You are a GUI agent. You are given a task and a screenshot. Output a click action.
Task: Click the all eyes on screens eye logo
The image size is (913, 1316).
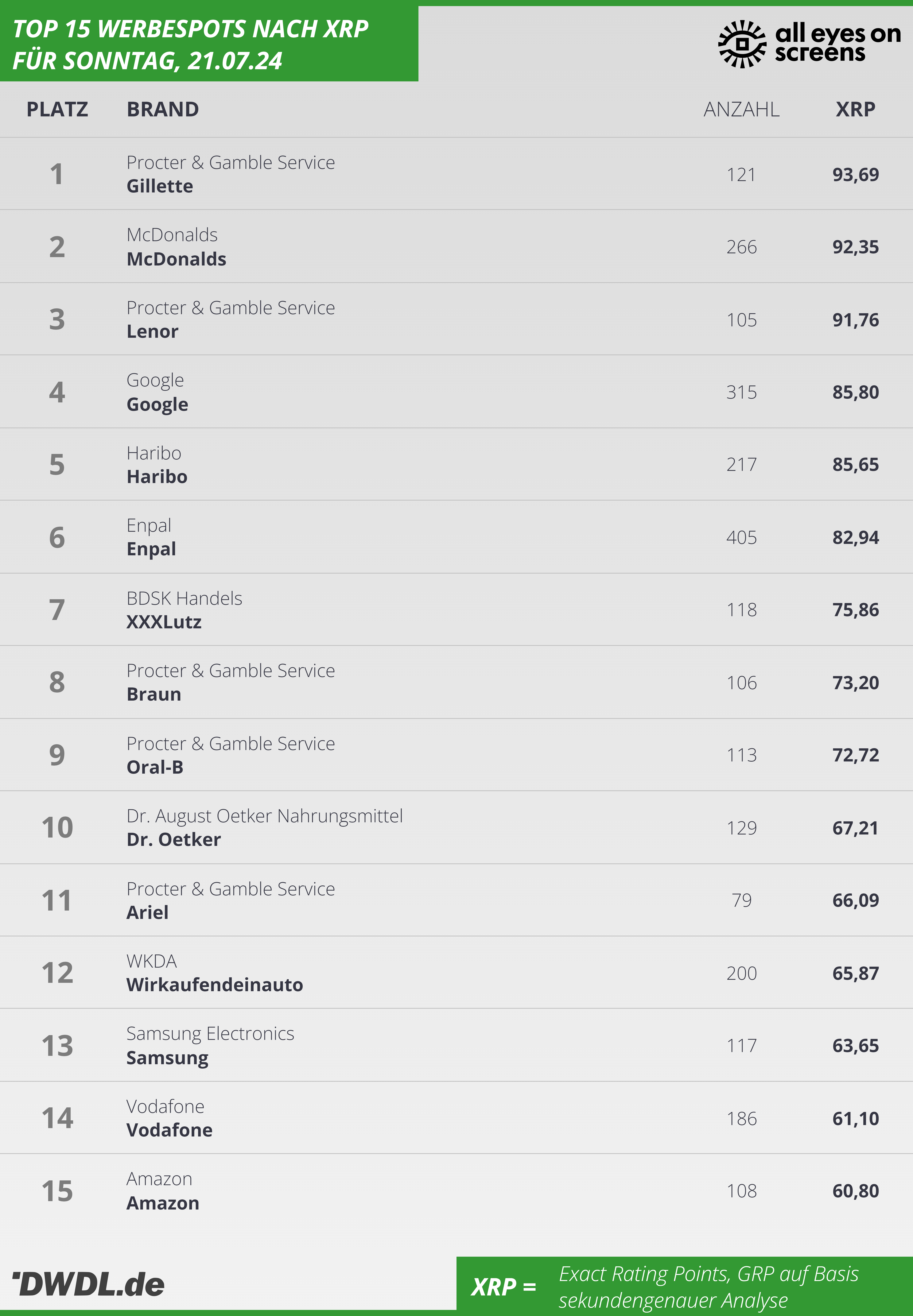(742, 44)
